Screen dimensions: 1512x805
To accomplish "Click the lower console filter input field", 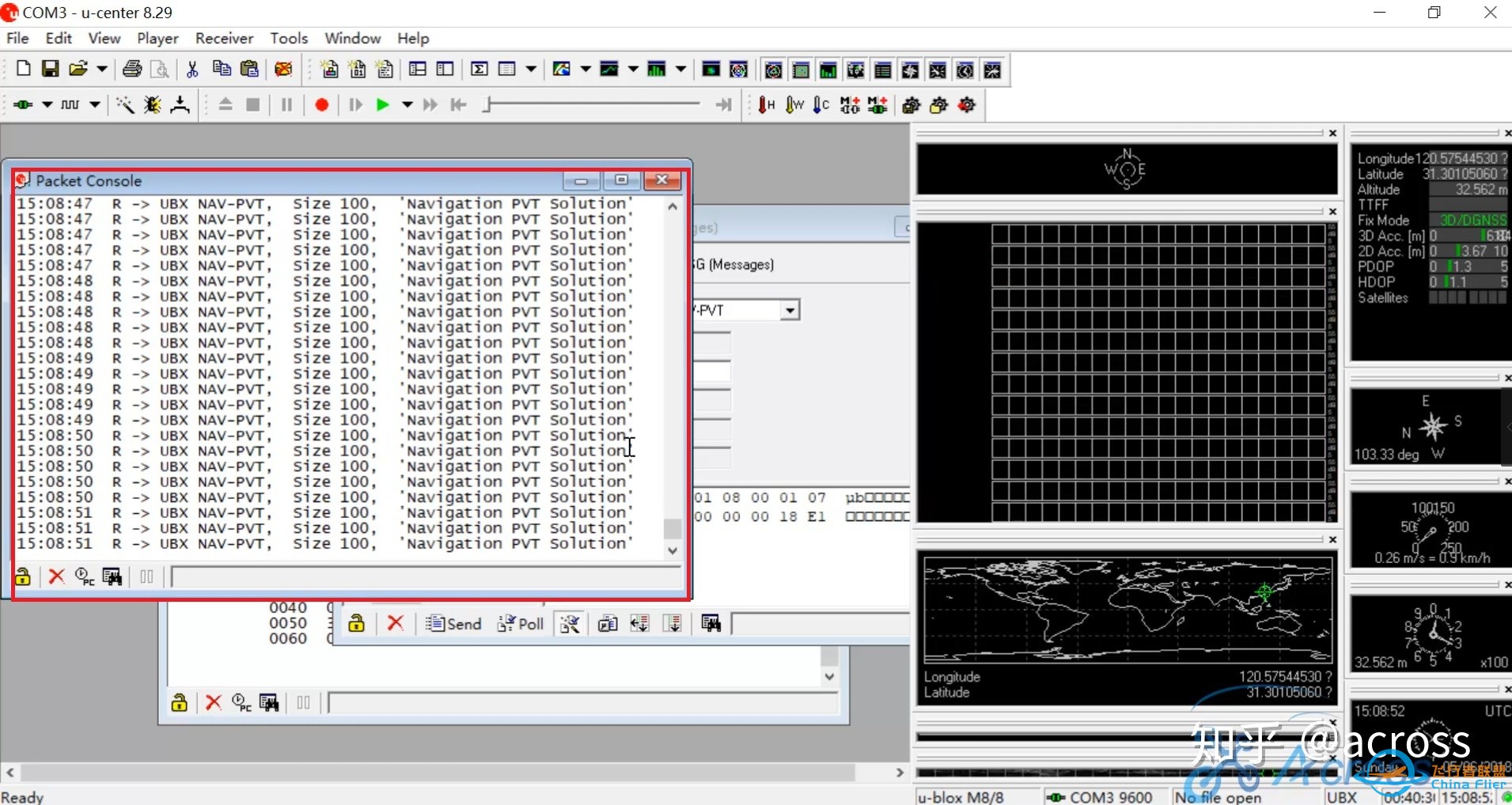I will [x=582, y=703].
